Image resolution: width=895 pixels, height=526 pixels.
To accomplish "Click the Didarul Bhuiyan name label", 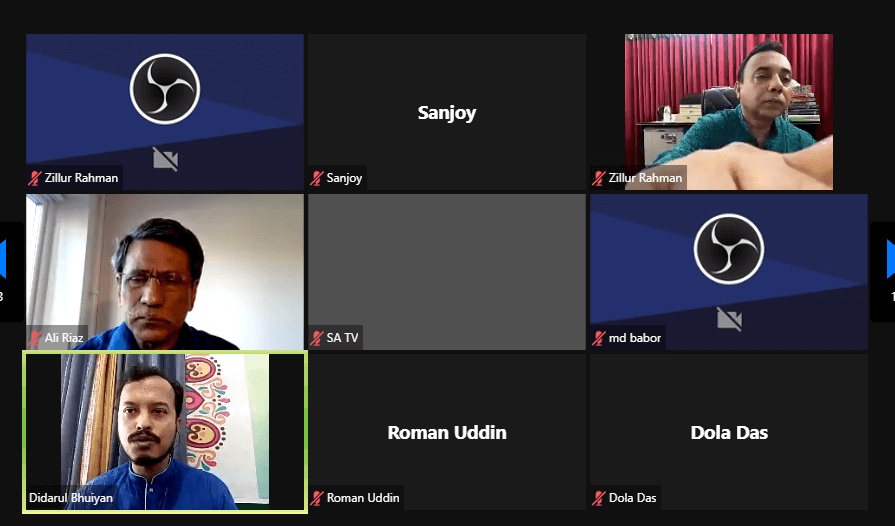I will pyautogui.click(x=71, y=498).
